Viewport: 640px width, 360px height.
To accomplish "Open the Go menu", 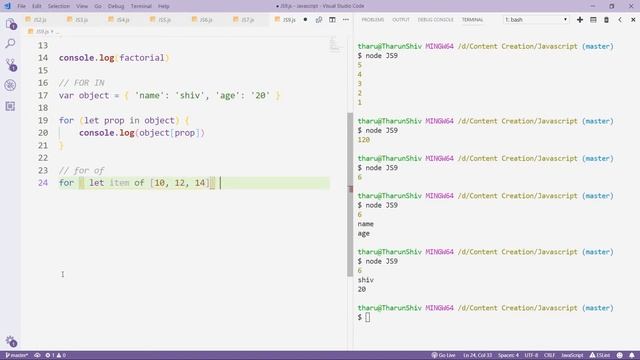I will tap(98, 6).
